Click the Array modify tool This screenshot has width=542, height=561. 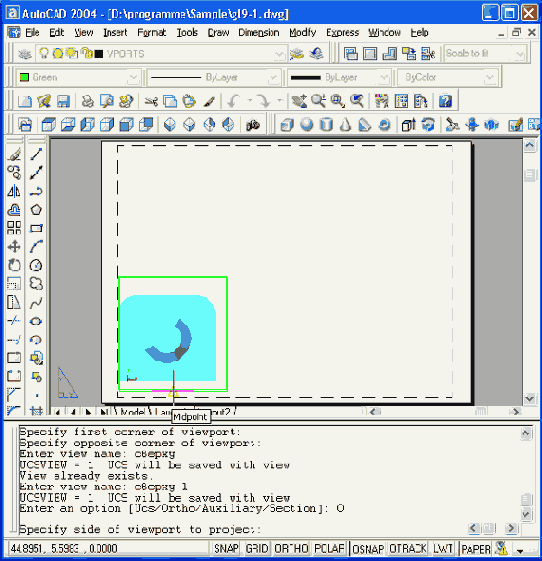point(14,228)
